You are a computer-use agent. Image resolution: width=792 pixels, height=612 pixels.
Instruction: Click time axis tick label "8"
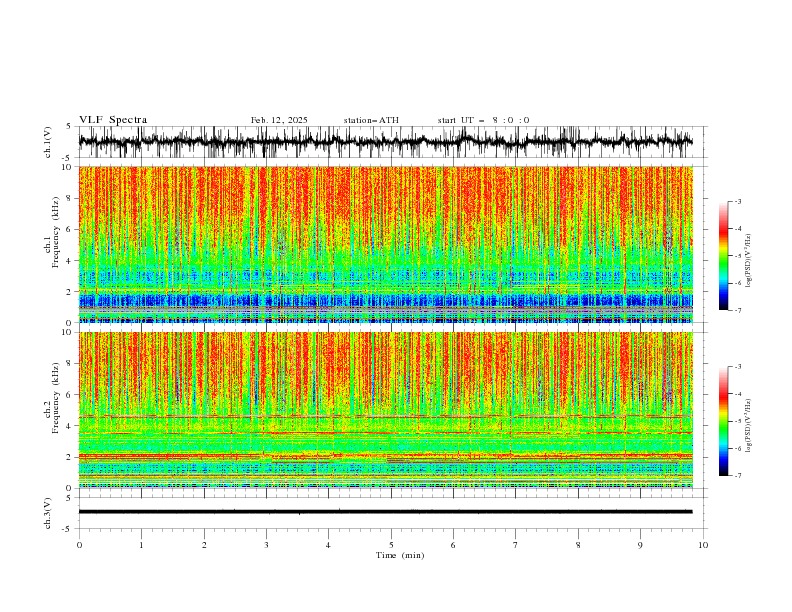pyautogui.click(x=578, y=545)
